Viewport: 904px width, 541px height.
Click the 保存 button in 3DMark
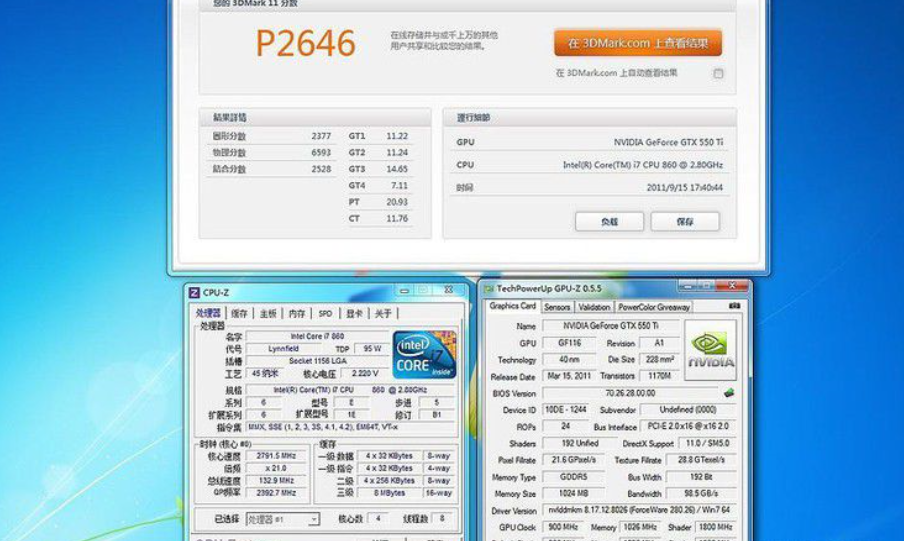(x=685, y=221)
